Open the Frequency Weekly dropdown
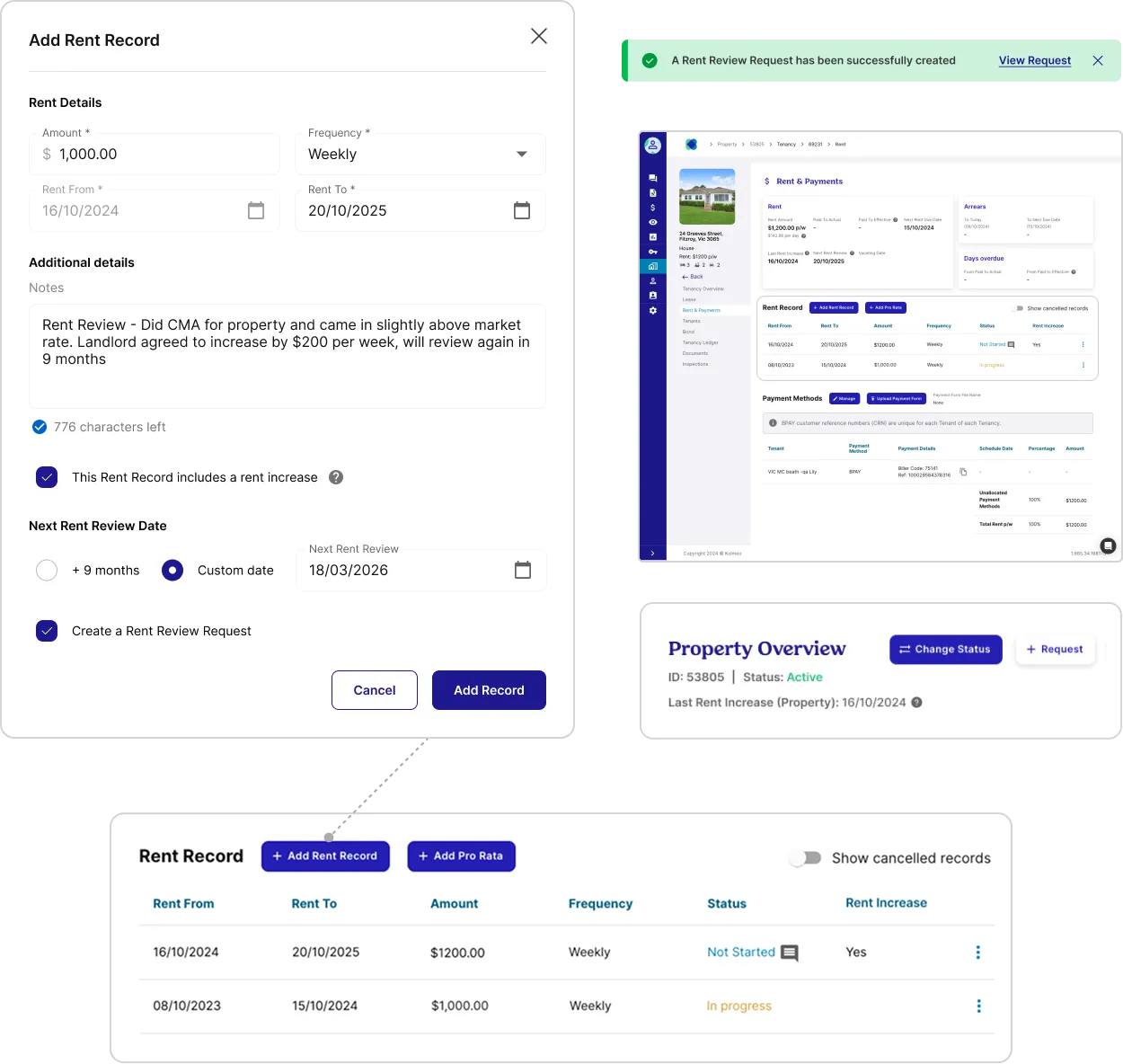This screenshot has width=1123, height=1064. (x=420, y=154)
